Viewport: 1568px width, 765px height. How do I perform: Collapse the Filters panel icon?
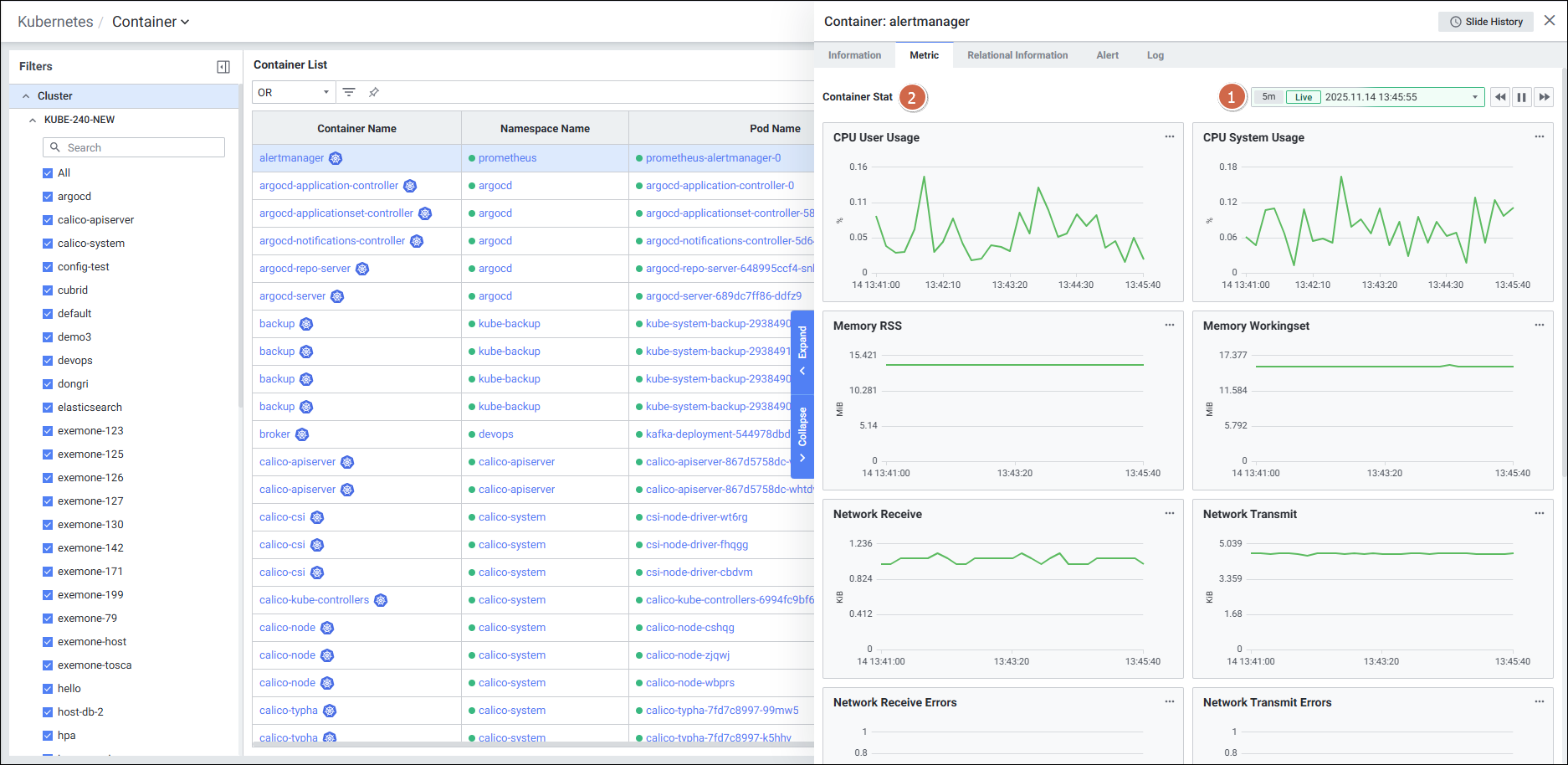tap(223, 67)
